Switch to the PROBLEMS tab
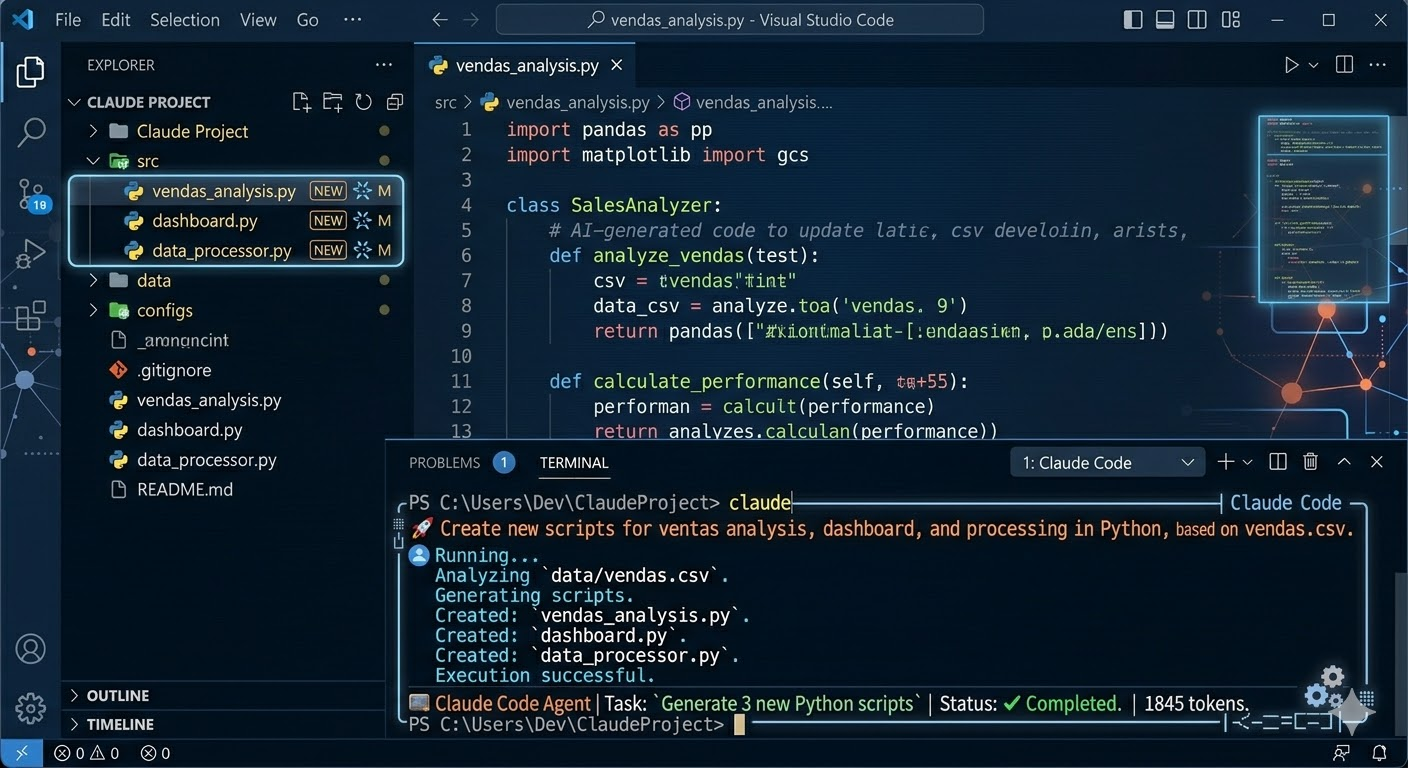Viewport: 1408px width, 768px height. pyautogui.click(x=444, y=463)
